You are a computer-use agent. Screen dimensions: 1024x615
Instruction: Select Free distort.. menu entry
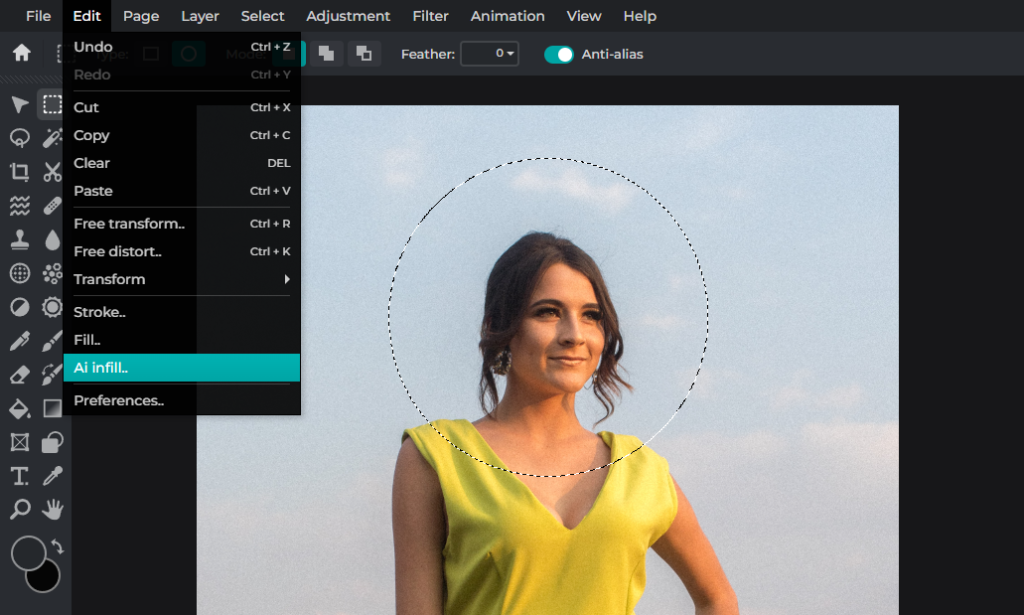click(x=182, y=251)
